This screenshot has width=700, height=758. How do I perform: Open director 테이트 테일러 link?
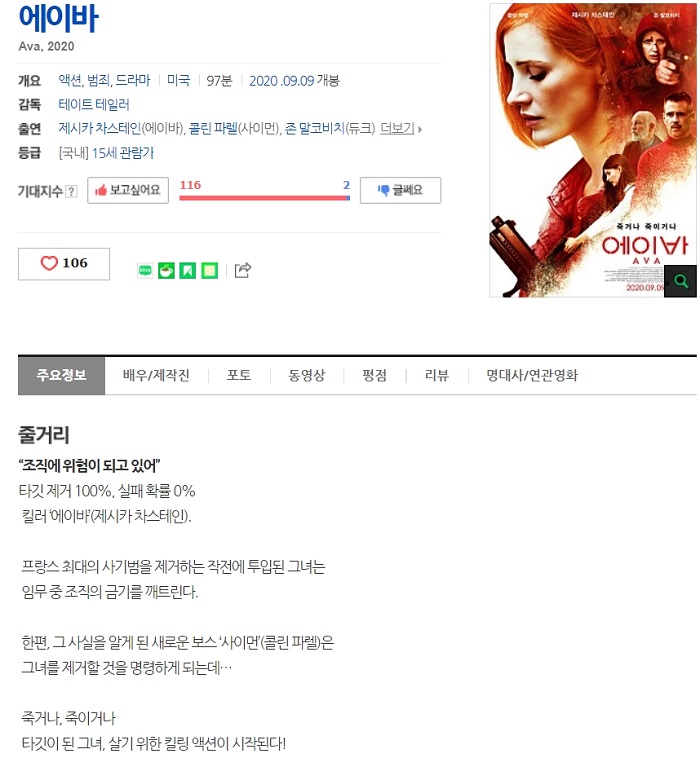pyautogui.click(x=94, y=104)
